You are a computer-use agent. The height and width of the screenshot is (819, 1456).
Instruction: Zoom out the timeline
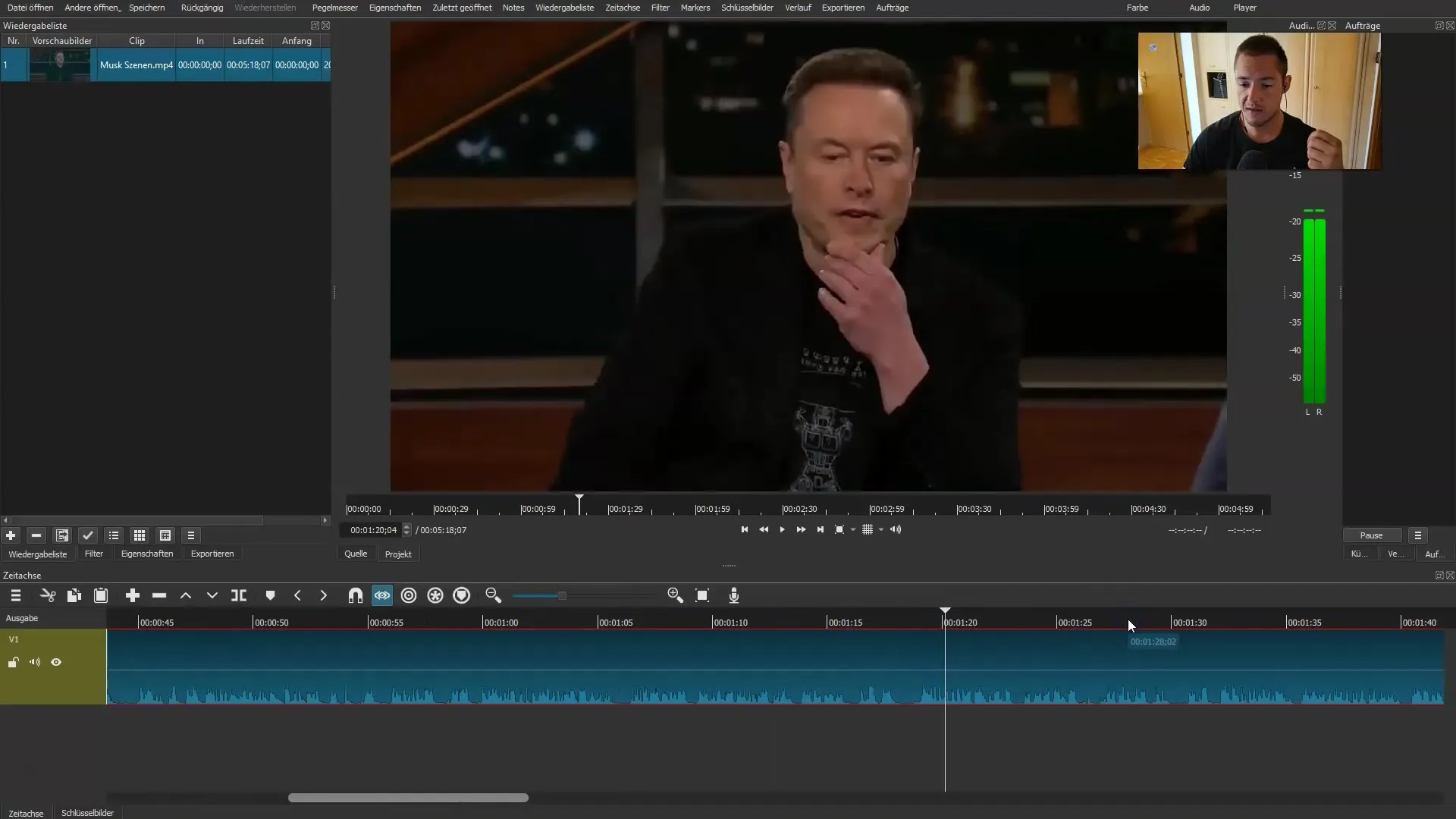pyautogui.click(x=494, y=596)
